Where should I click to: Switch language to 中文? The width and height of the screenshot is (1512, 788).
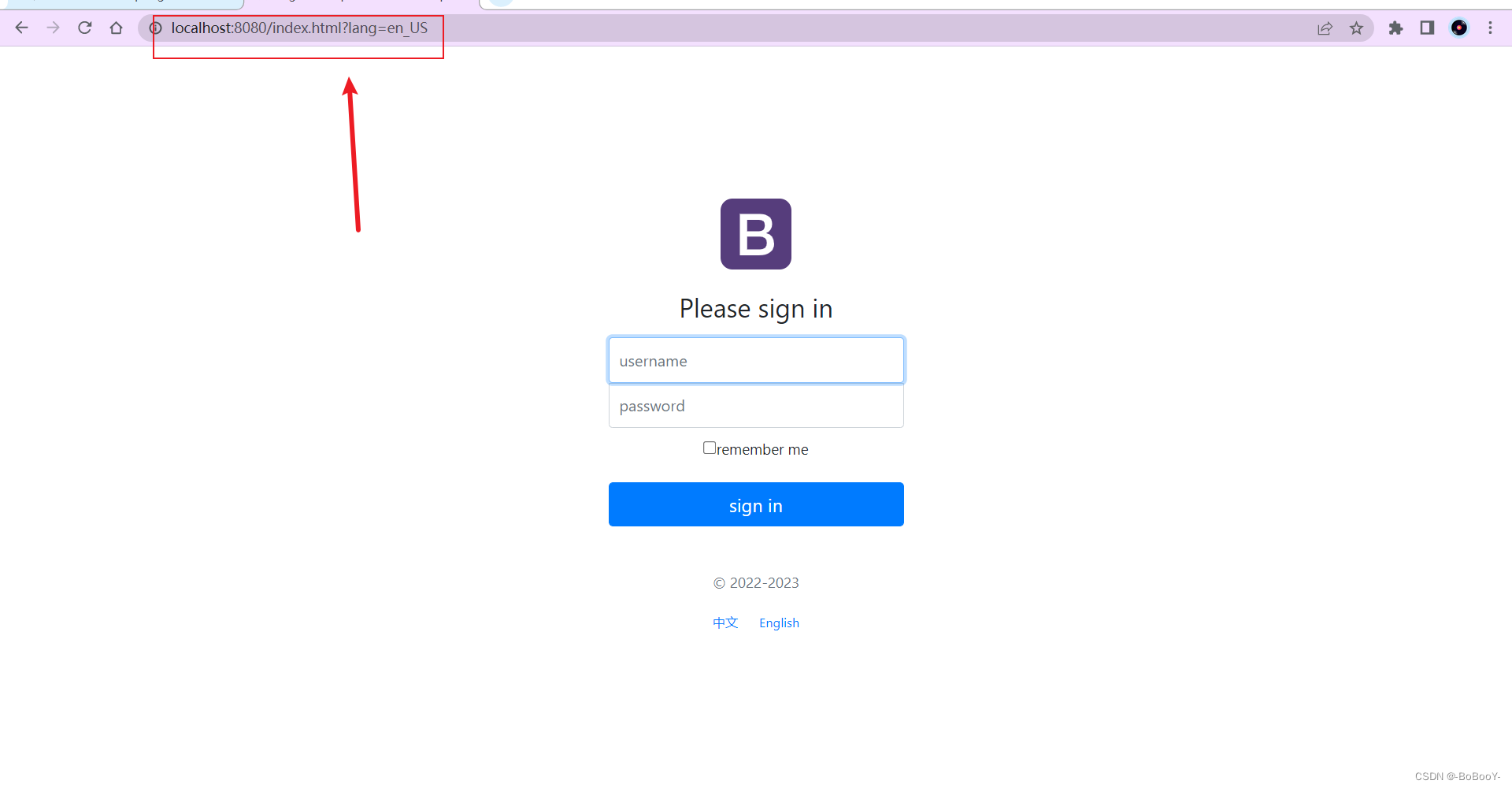(x=725, y=623)
